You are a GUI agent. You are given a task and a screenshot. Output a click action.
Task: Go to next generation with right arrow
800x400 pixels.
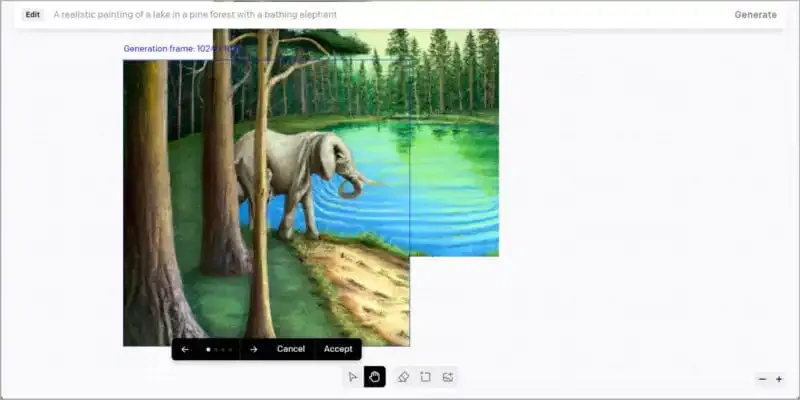(254, 349)
